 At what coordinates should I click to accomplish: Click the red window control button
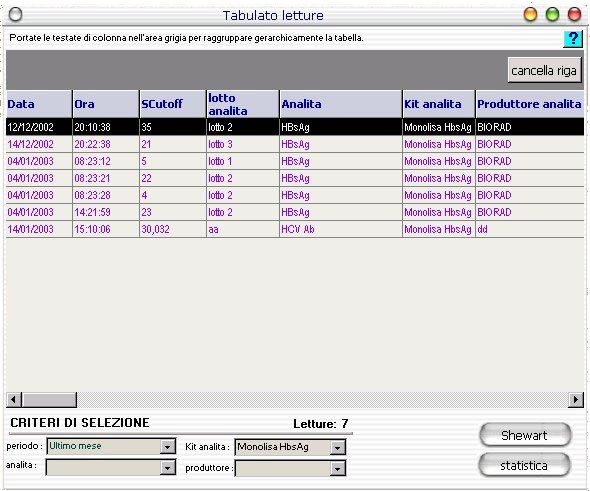tap(574, 15)
